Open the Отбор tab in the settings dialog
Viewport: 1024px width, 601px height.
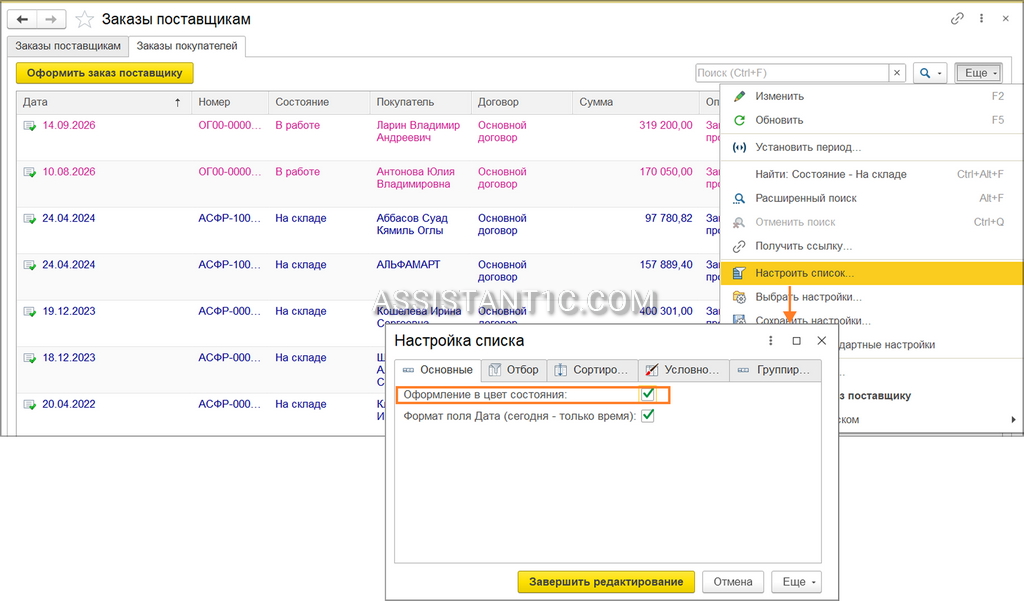515,370
